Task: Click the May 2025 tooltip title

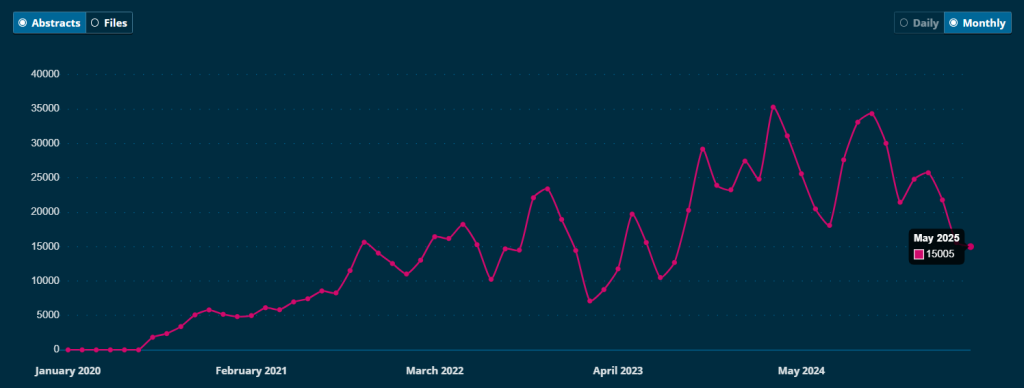Action: click(x=936, y=238)
